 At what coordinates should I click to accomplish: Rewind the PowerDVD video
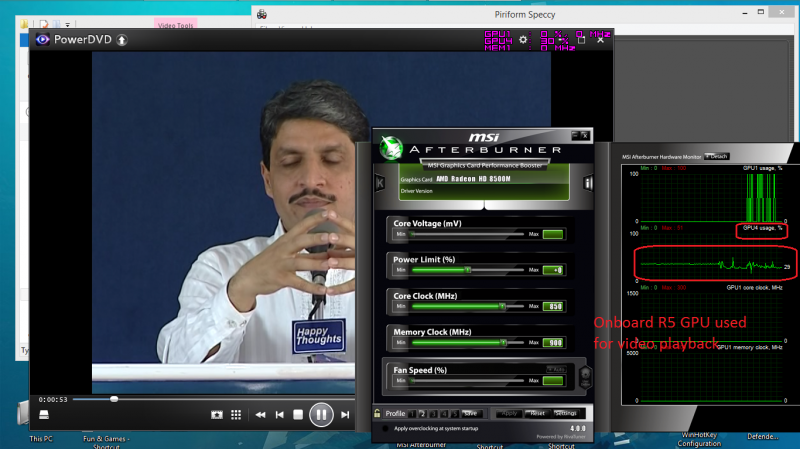260,415
